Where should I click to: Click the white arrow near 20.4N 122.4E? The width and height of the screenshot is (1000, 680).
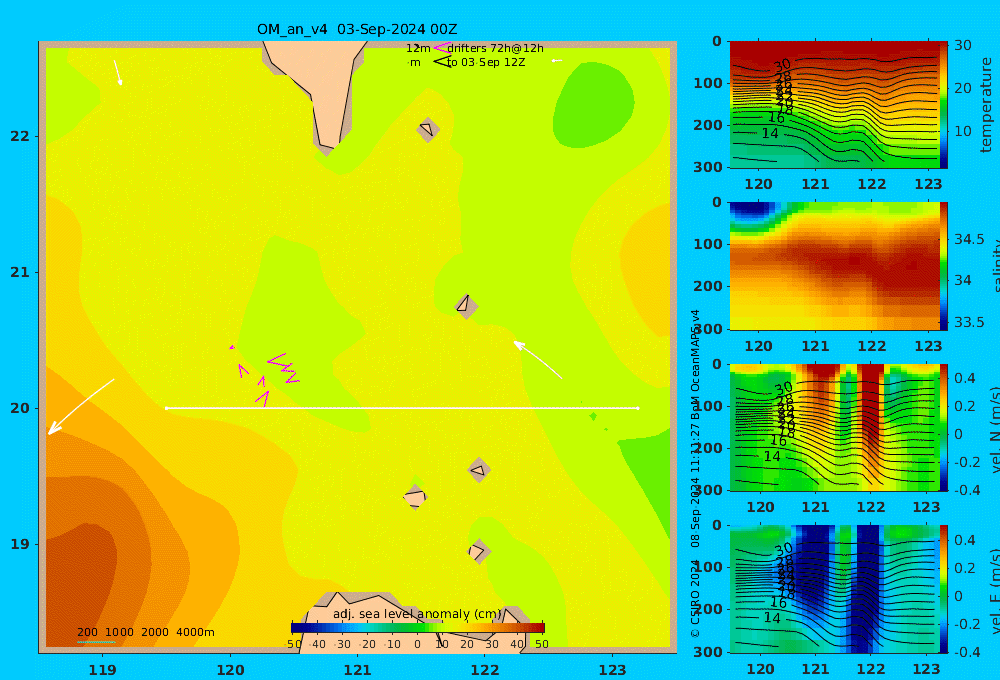[x=538, y=360]
